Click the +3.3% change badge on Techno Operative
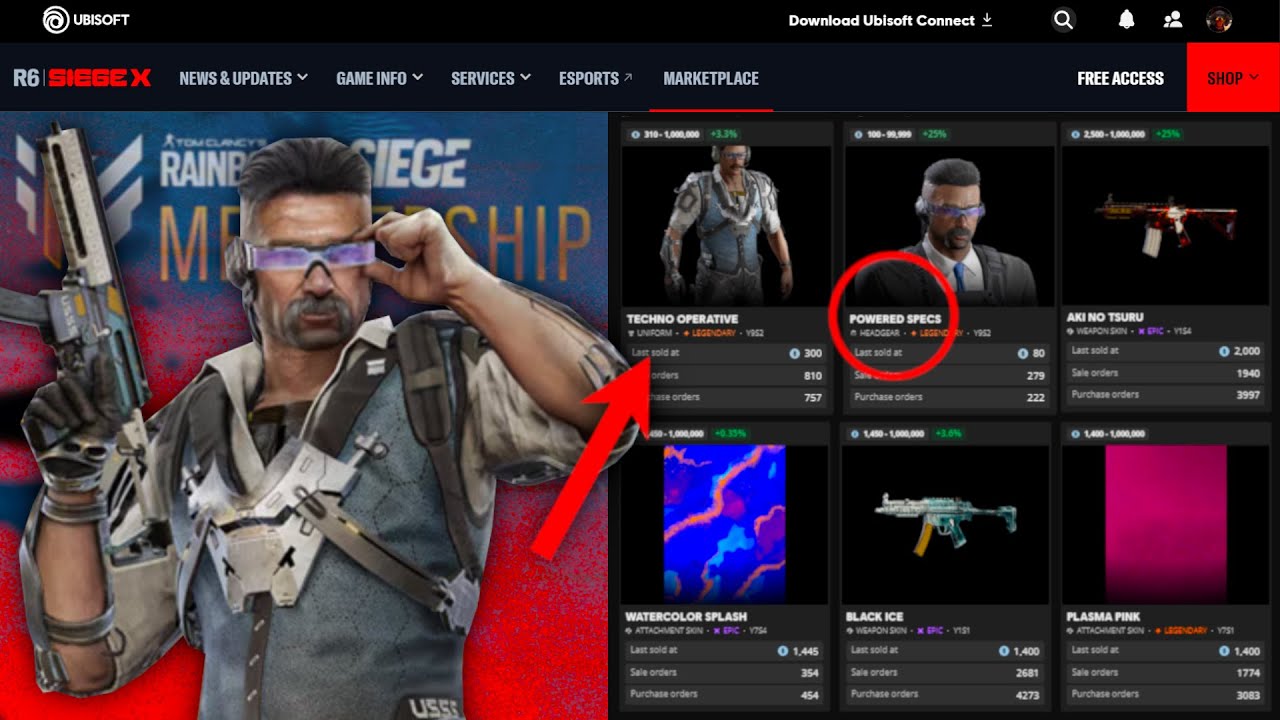 (722, 133)
